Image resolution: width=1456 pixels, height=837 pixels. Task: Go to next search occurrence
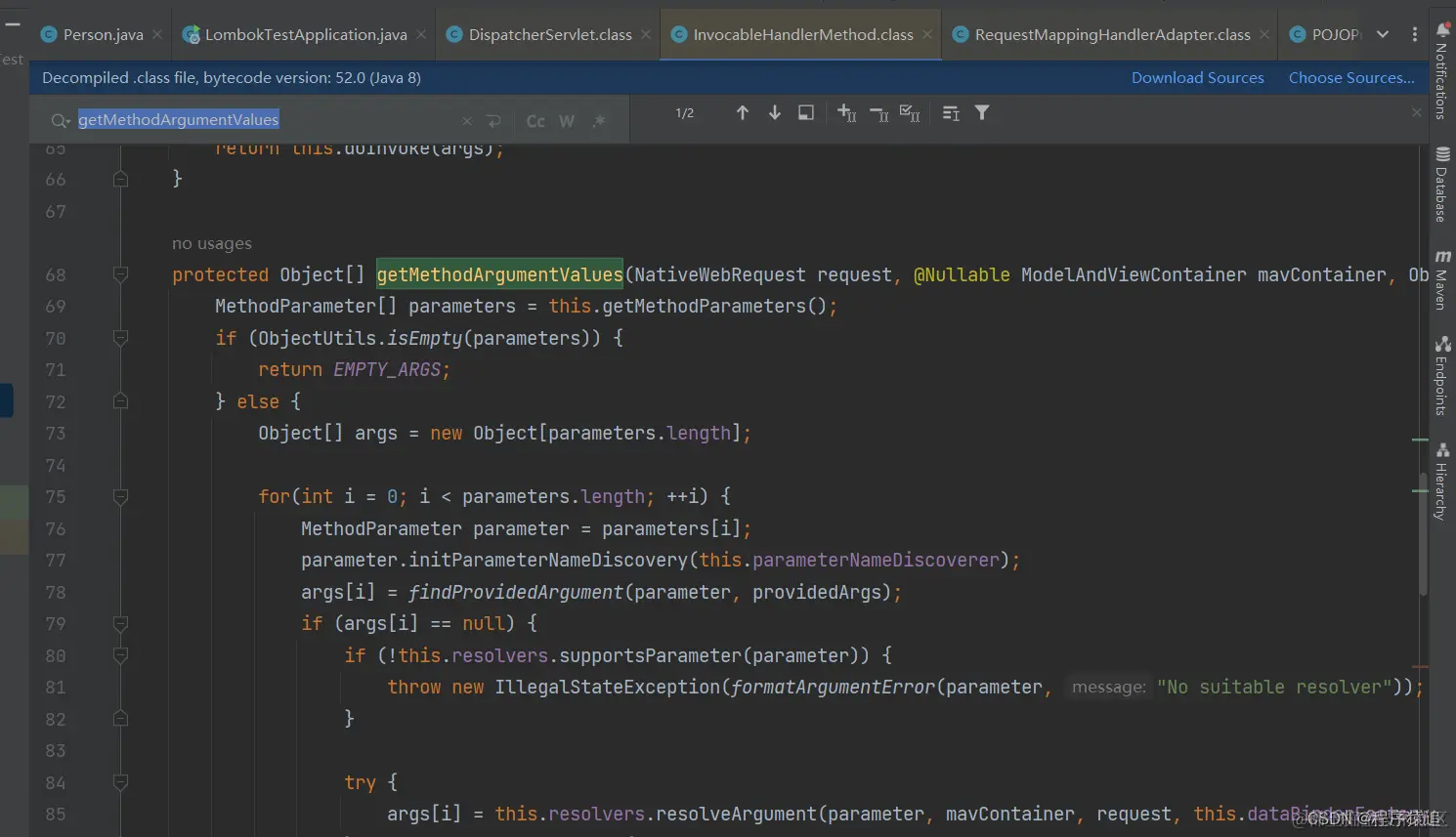point(775,113)
